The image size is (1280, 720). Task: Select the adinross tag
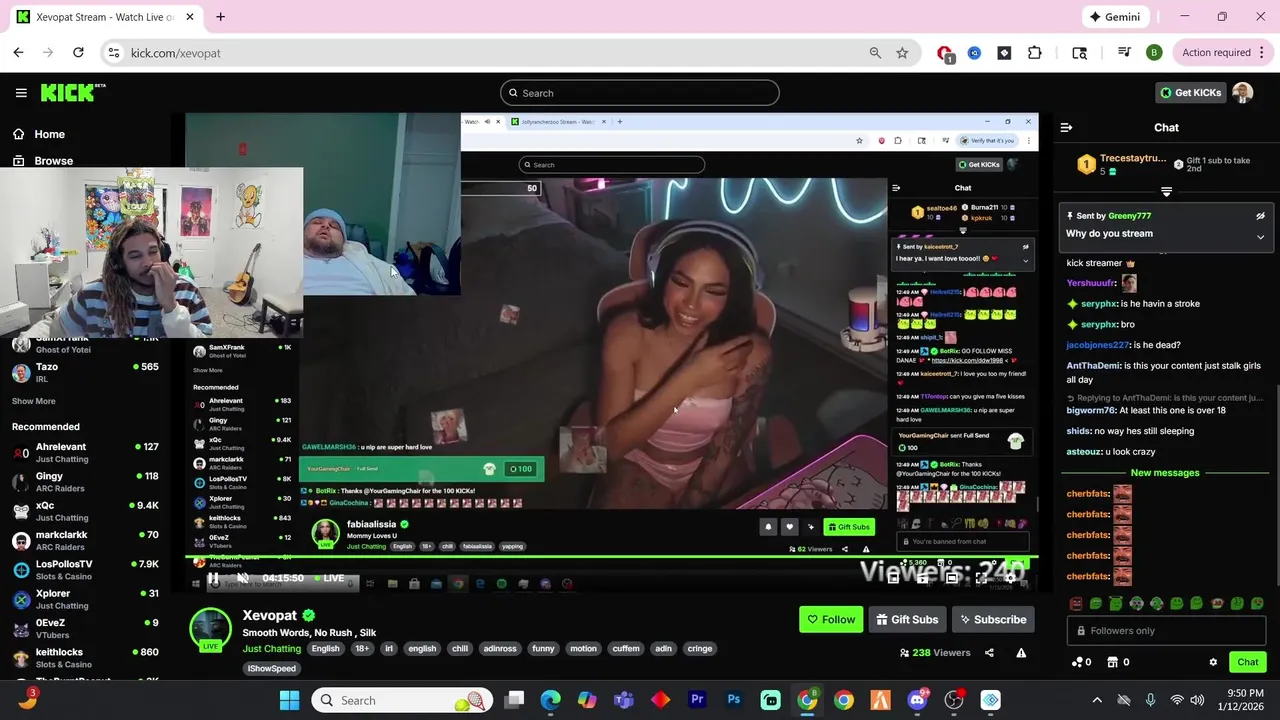(500, 648)
